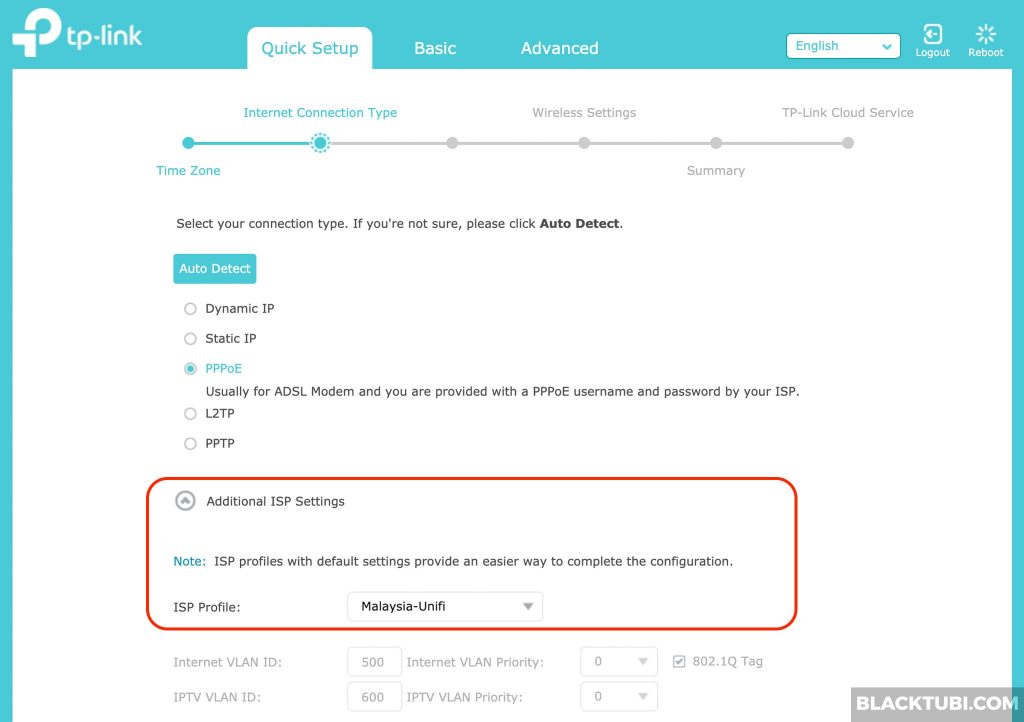Click the Time Zone step dot
The height and width of the screenshot is (722, 1024).
[188, 143]
